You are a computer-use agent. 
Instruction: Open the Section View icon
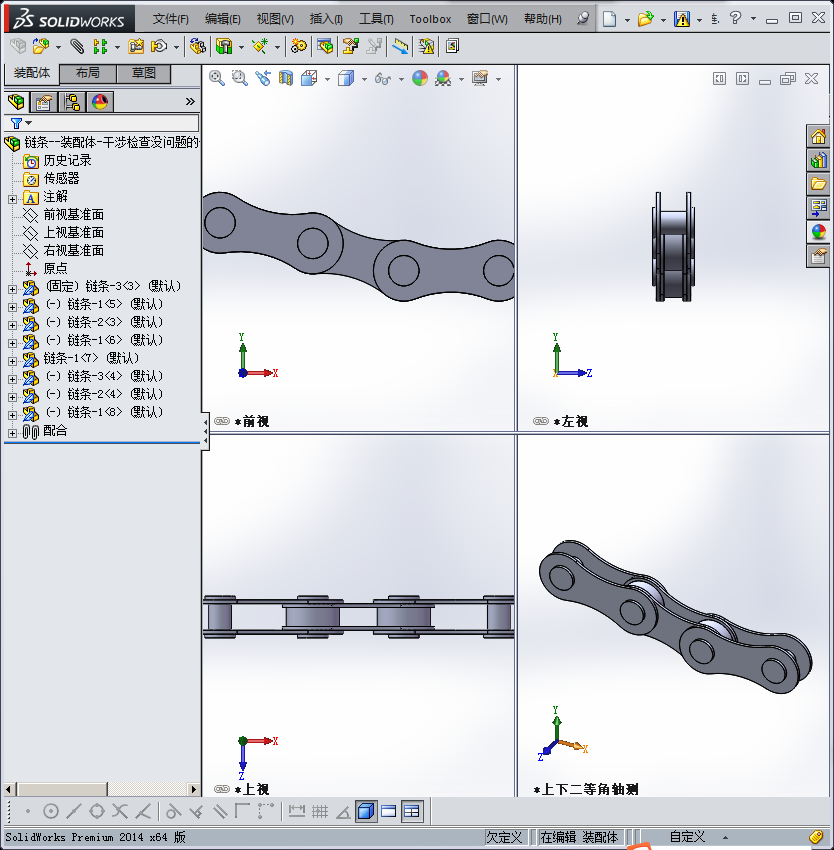[286, 79]
